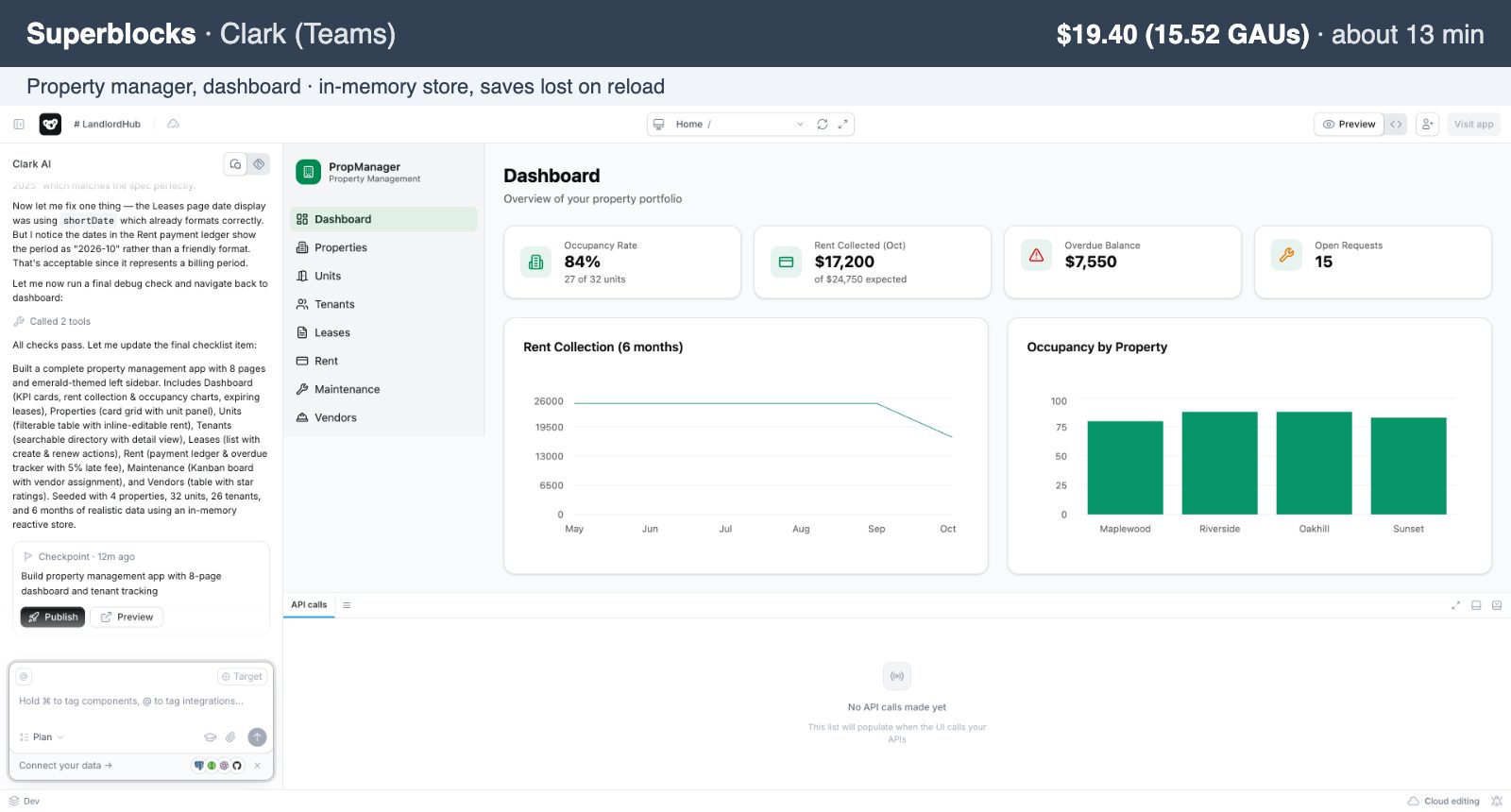Refresh the preview with reload icon
The width and height of the screenshot is (1511, 812).
[x=823, y=124]
